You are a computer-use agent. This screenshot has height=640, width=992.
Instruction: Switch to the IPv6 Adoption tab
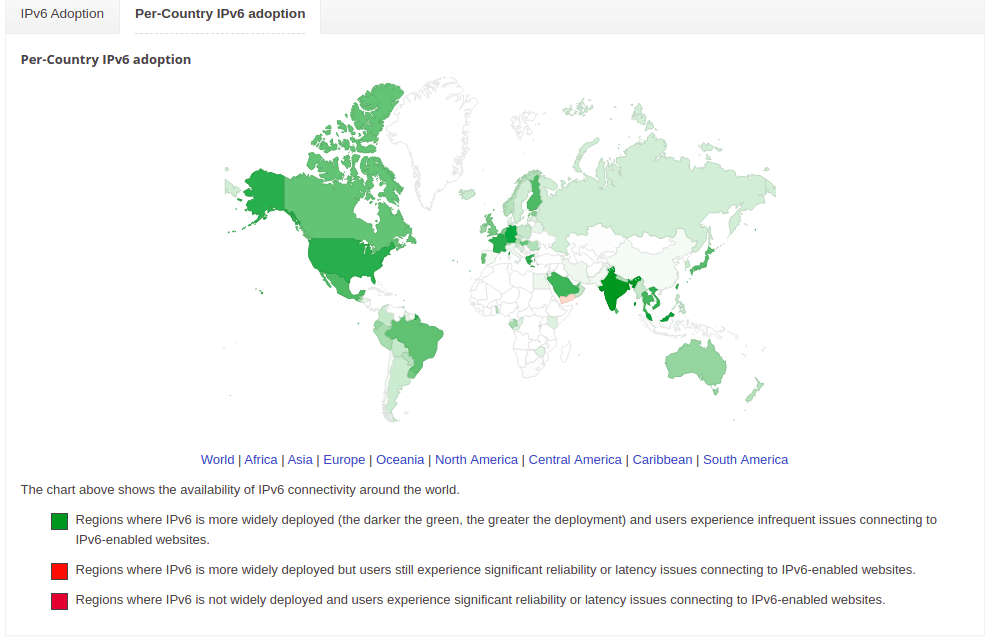tap(61, 13)
